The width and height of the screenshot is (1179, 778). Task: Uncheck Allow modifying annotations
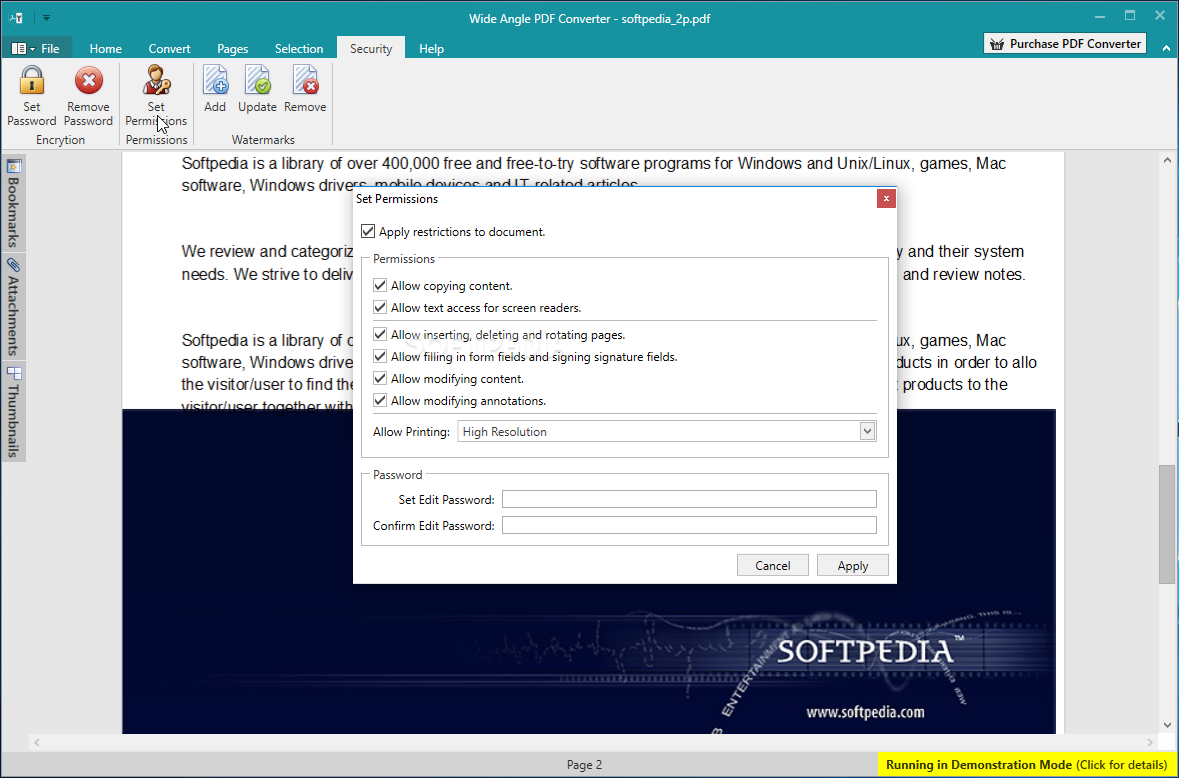[380, 401]
